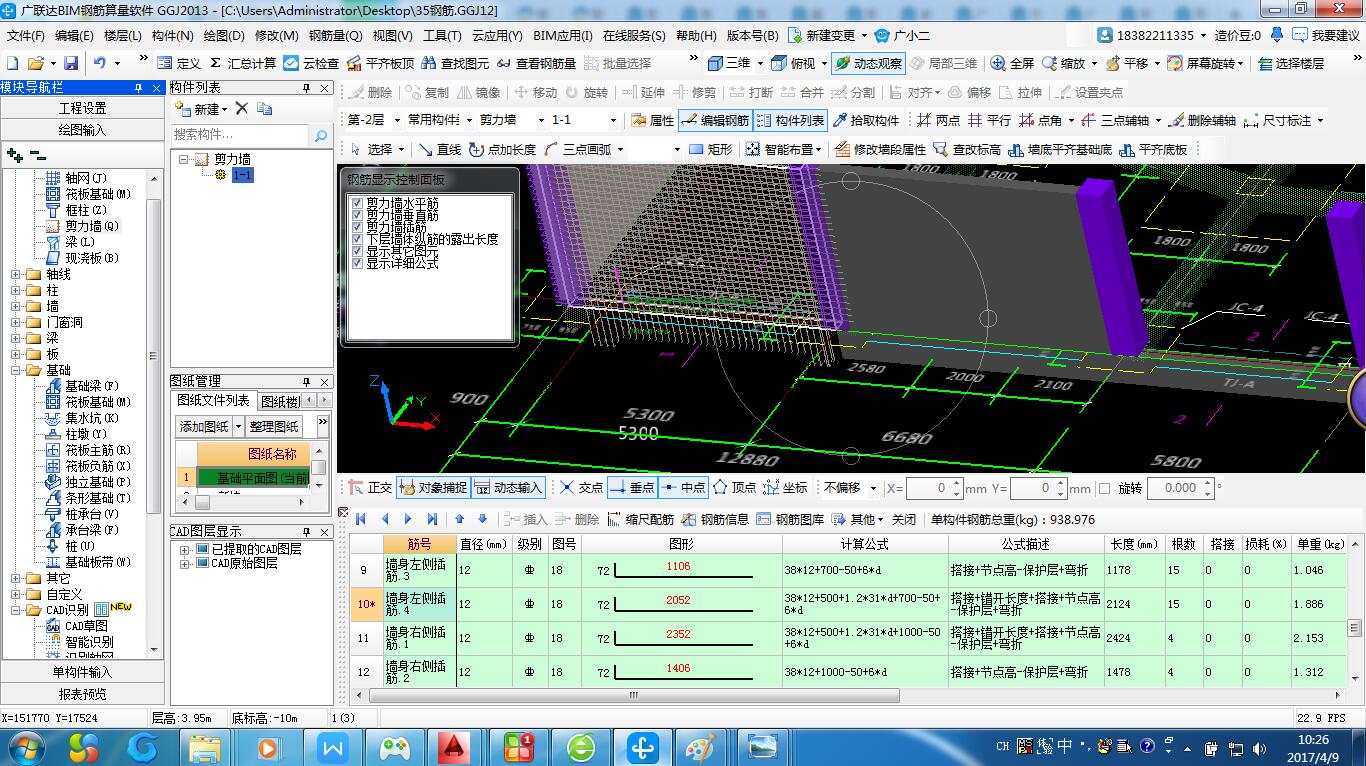The height and width of the screenshot is (766, 1366).
Task: Open 钢筋图库 rebar library
Action: point(791,519)
